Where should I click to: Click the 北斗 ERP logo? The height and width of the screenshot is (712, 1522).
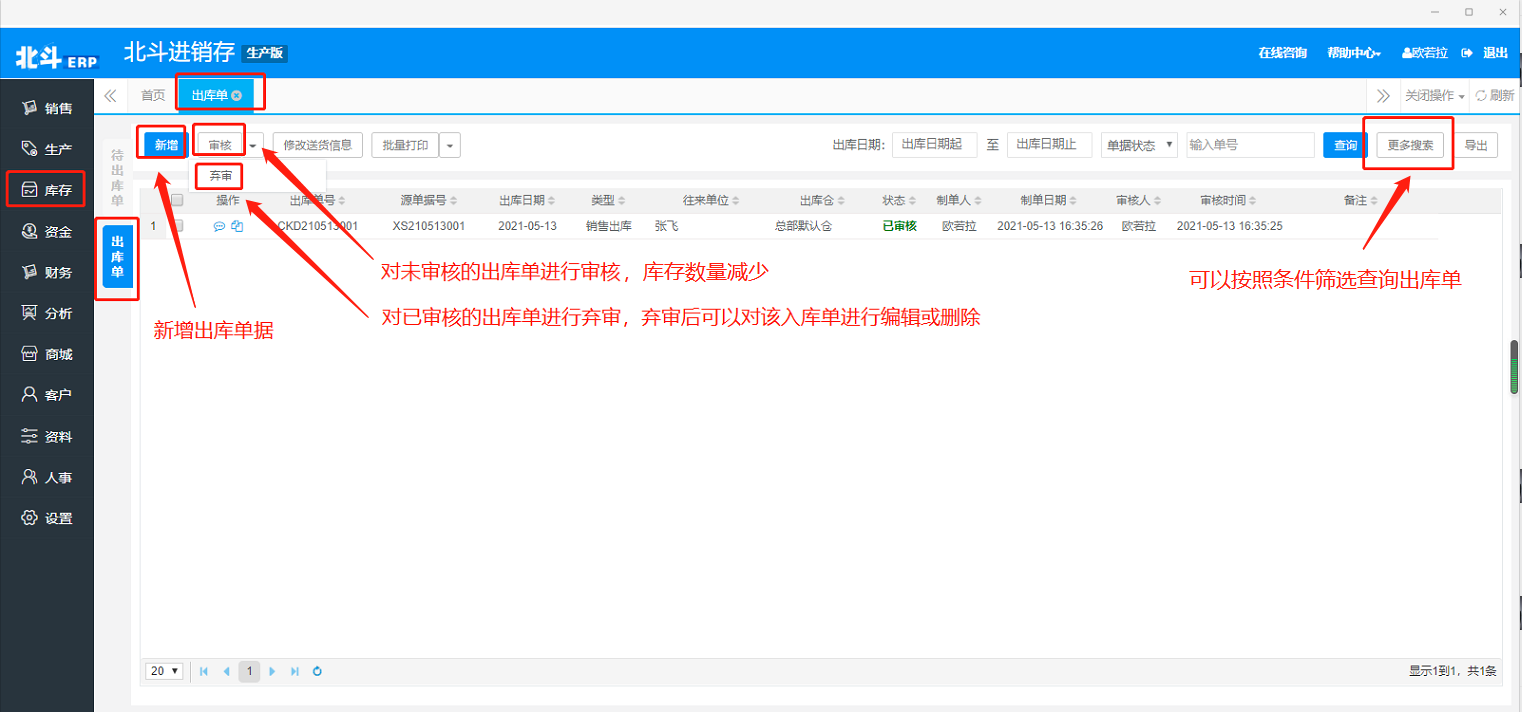click(56, 58)
